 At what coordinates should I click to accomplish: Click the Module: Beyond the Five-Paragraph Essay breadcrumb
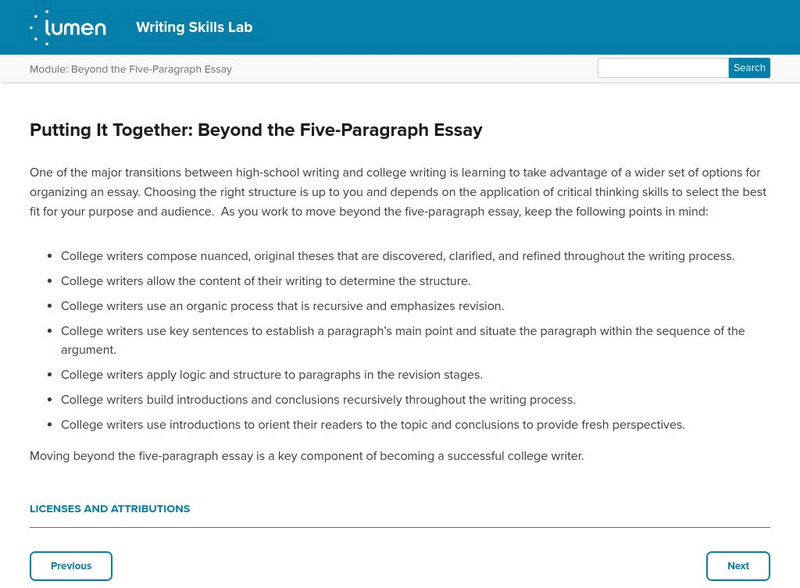tap(130, 69)
